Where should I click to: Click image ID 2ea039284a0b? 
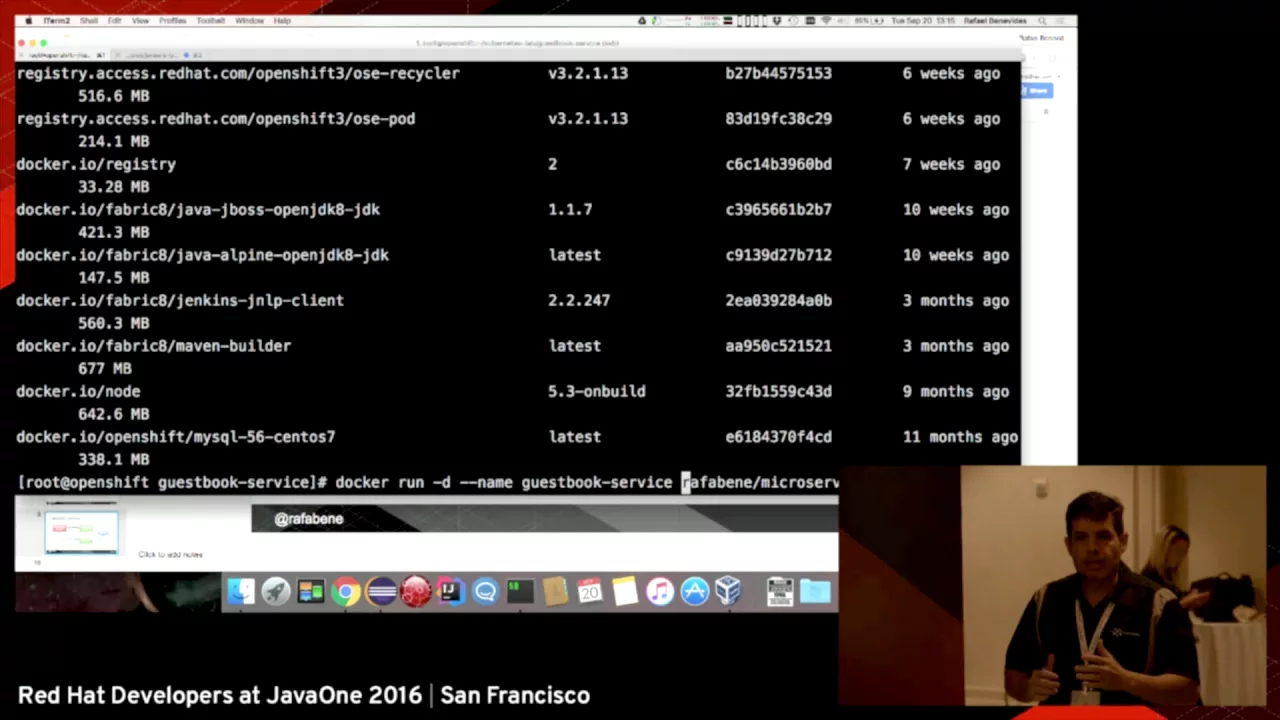pyautogui.click(x=778, y=300)
